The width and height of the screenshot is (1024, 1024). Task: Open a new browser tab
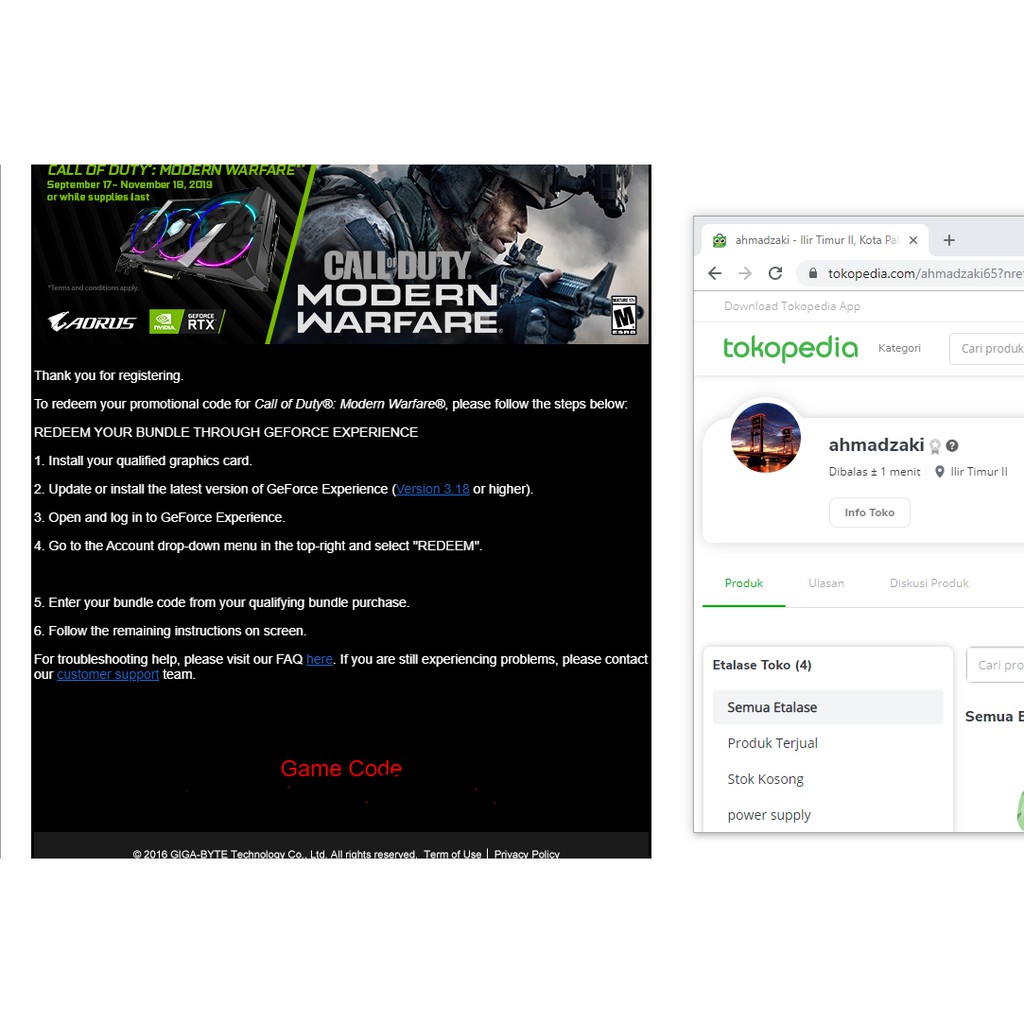tap(949, 240)
